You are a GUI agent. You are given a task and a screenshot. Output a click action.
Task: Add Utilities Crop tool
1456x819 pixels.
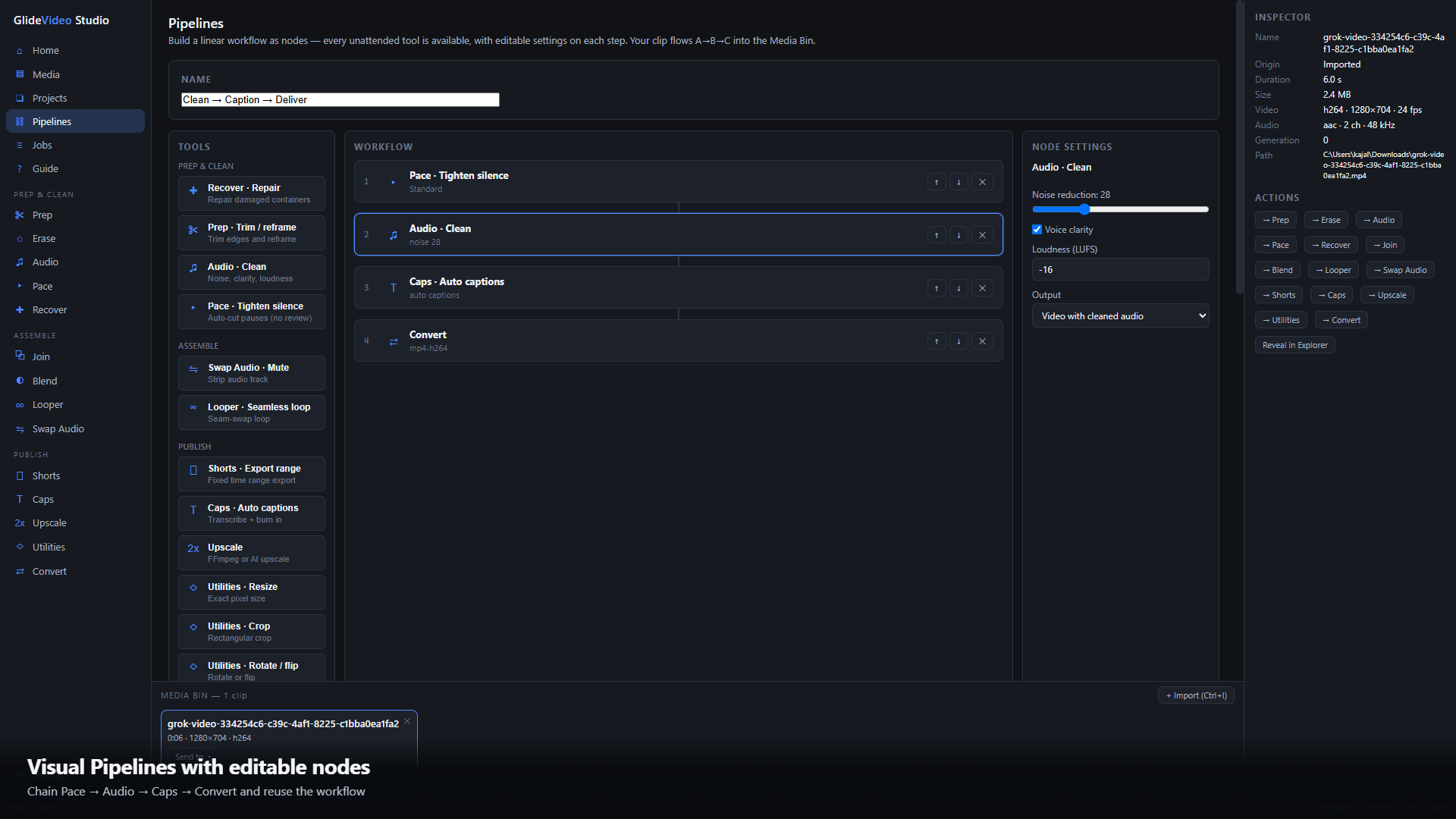(x=251, y=632)
